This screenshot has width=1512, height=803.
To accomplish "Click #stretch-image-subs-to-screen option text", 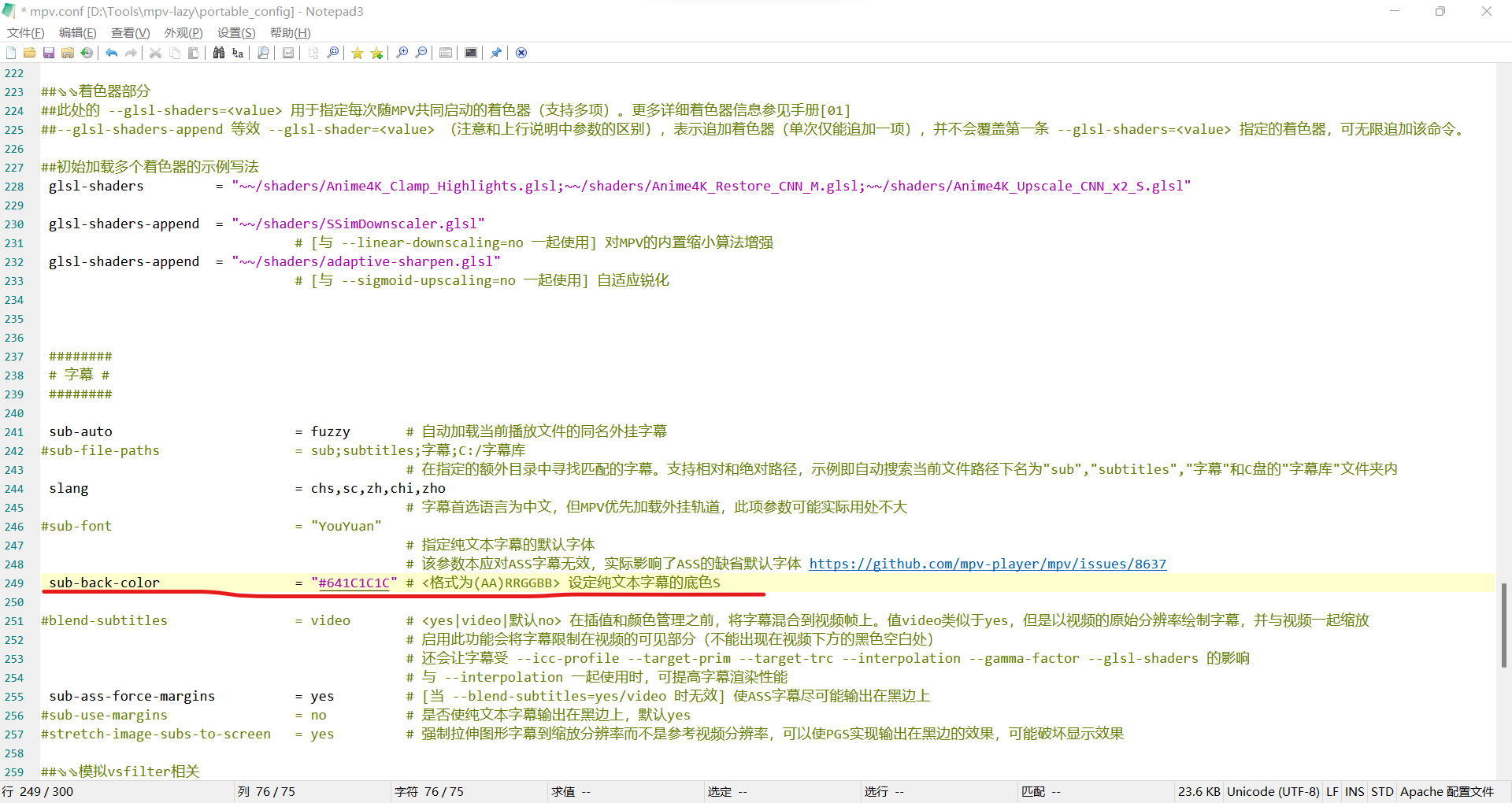I will click(x=156, y=734).
